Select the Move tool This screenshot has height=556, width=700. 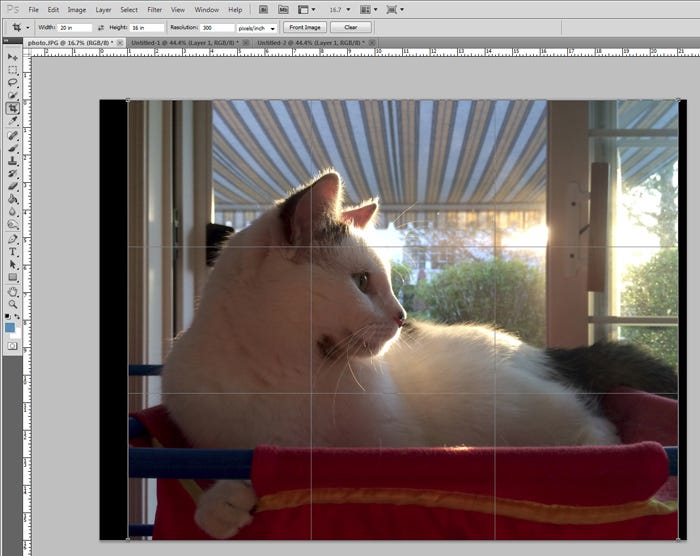click(x=12, y=57)
